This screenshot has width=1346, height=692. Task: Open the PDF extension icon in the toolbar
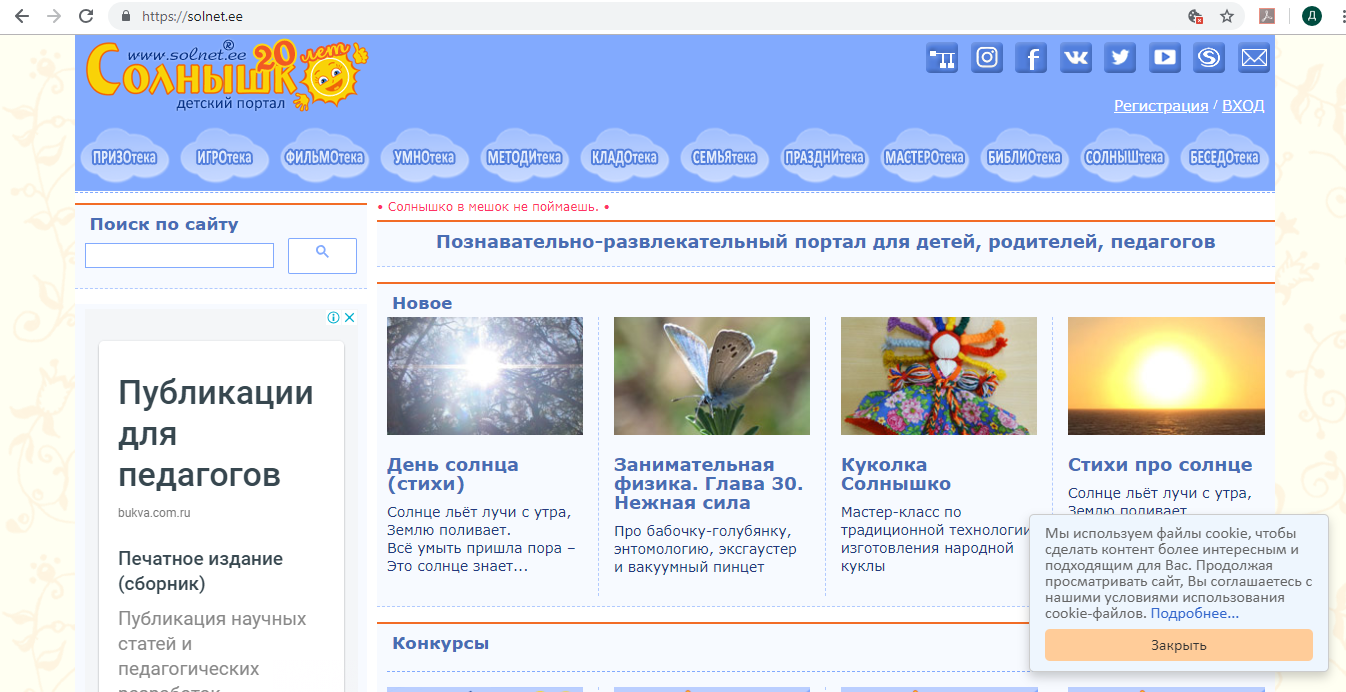click(x=1266, y=16)
